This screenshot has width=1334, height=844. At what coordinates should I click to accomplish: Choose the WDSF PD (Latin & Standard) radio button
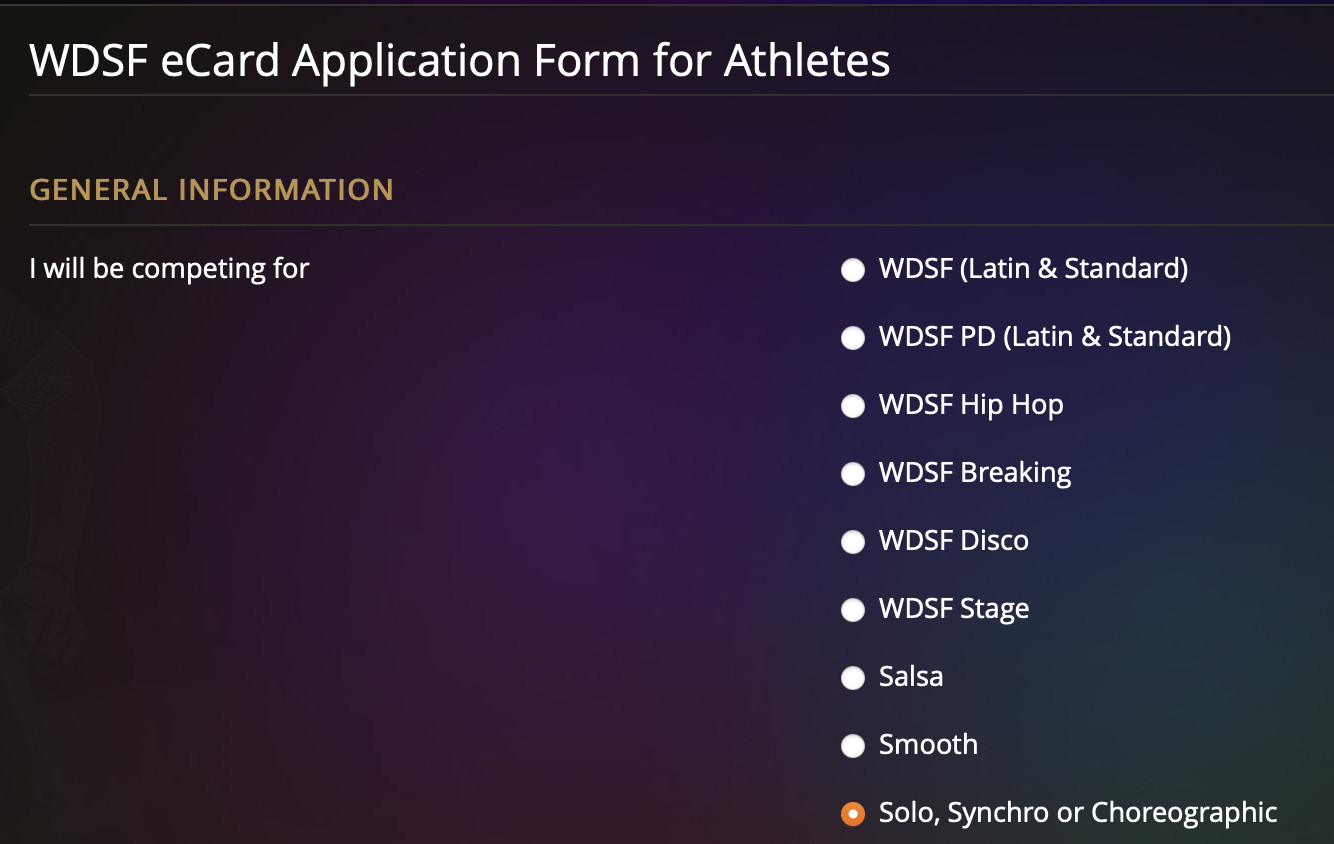point(853,338)
